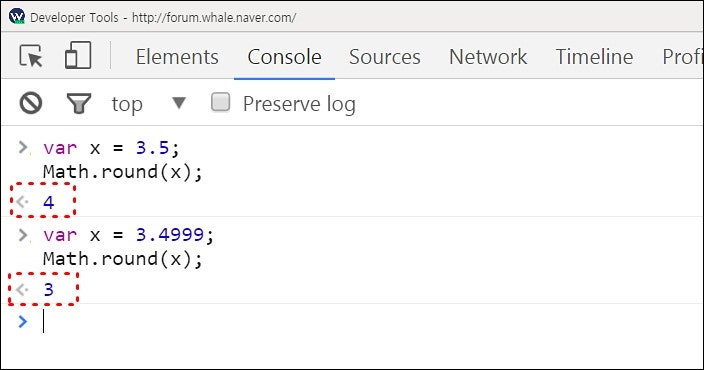
Task: Click the output value 4
Action: click(48, 202)
